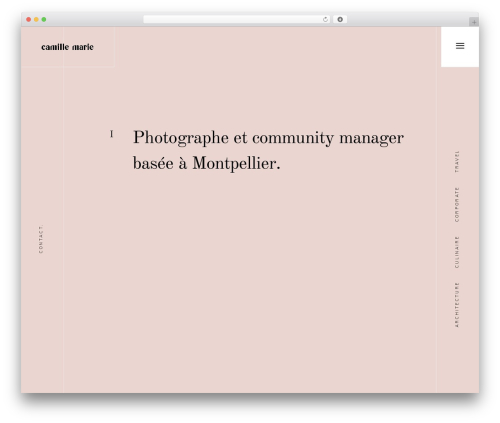Select the 'Photographe et community manager' headline
The image size is (500, 423).
click(x=268, y=138)
